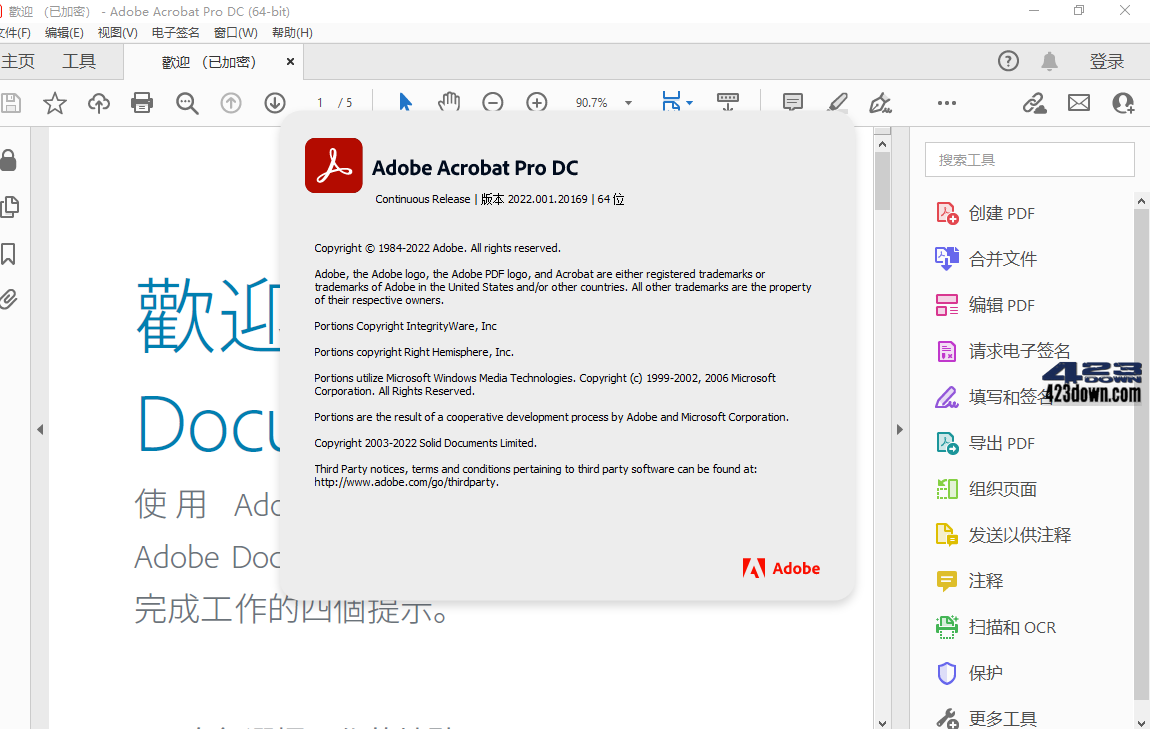This screenshot has width=1150, height=729.
Task: Close the 歡迎 document tab
Action: coord(290,62)
